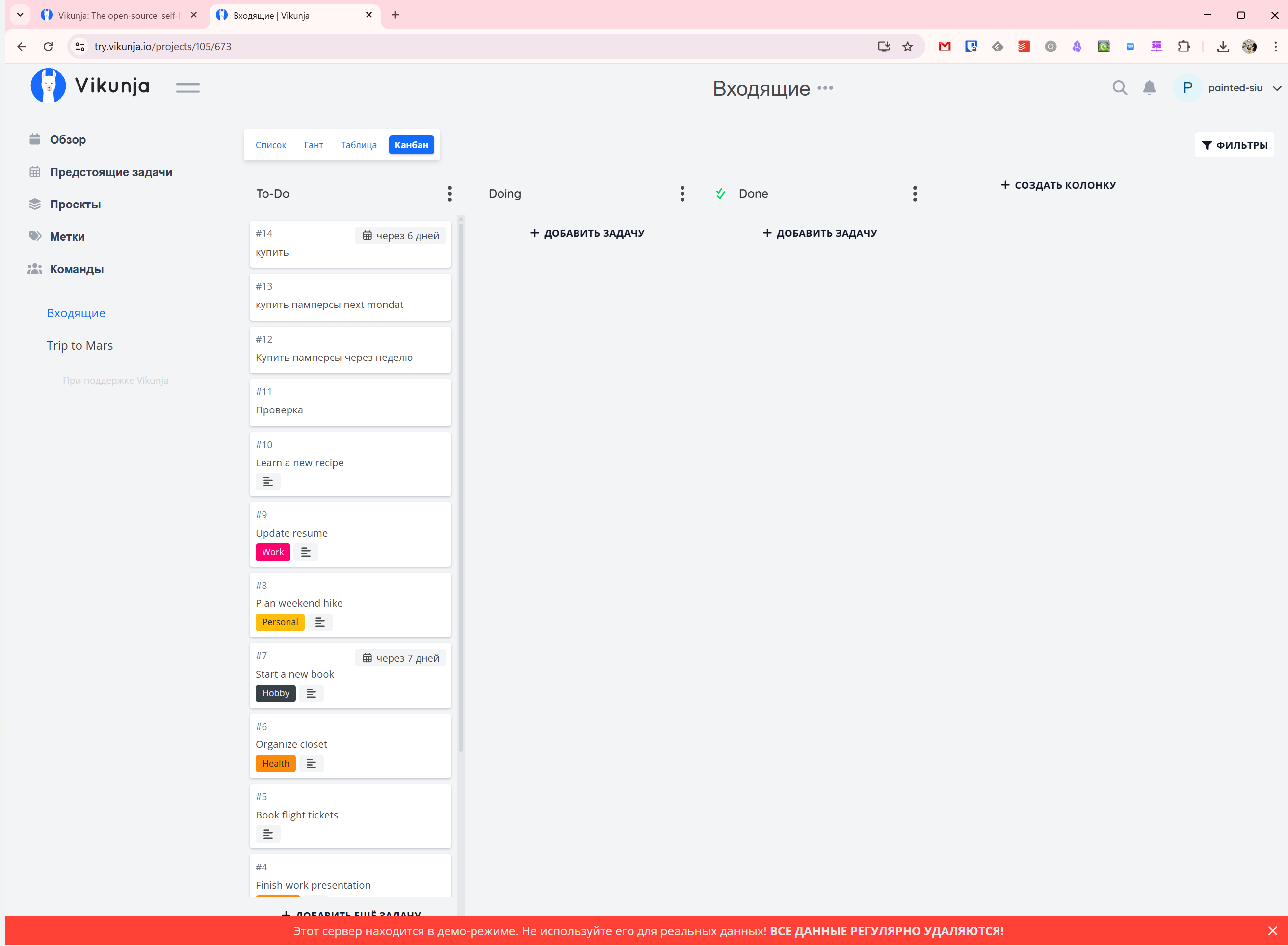The width and height of the screenshot is (1288, 946).
Task: Open the search magnifier icon
Action: [1119, 88]
